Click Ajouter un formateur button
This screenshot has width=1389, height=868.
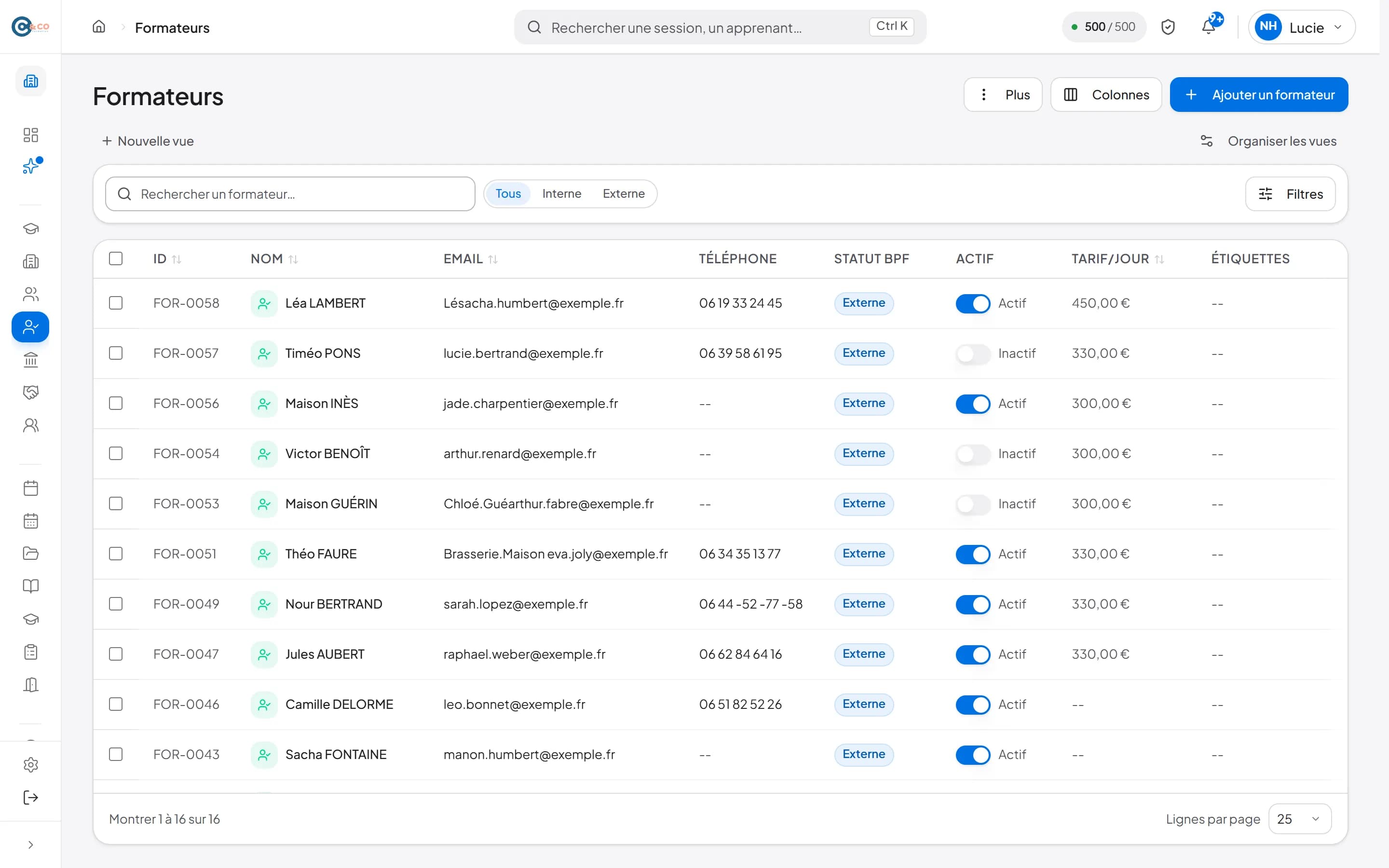tap(1259, 95)
